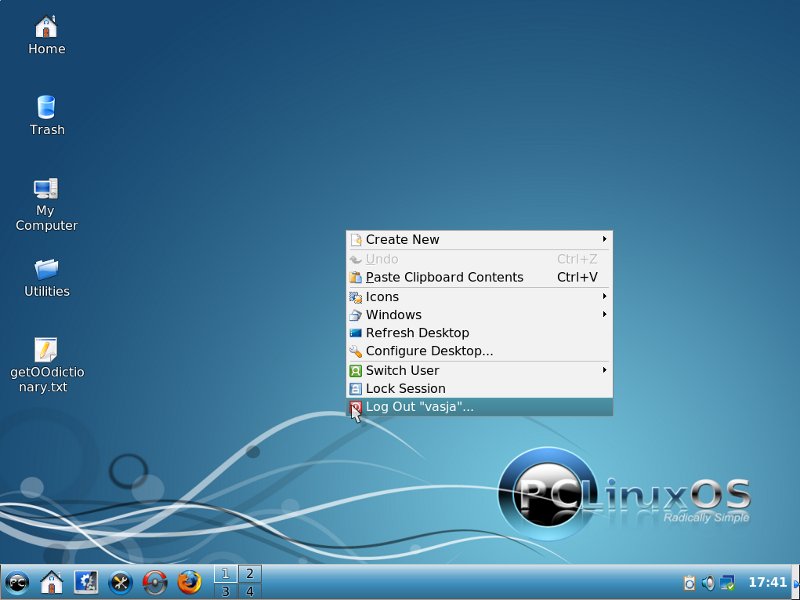800x600 pixels.
Task: Switch to virtual desktop 4
Action: tap(249, 591)
